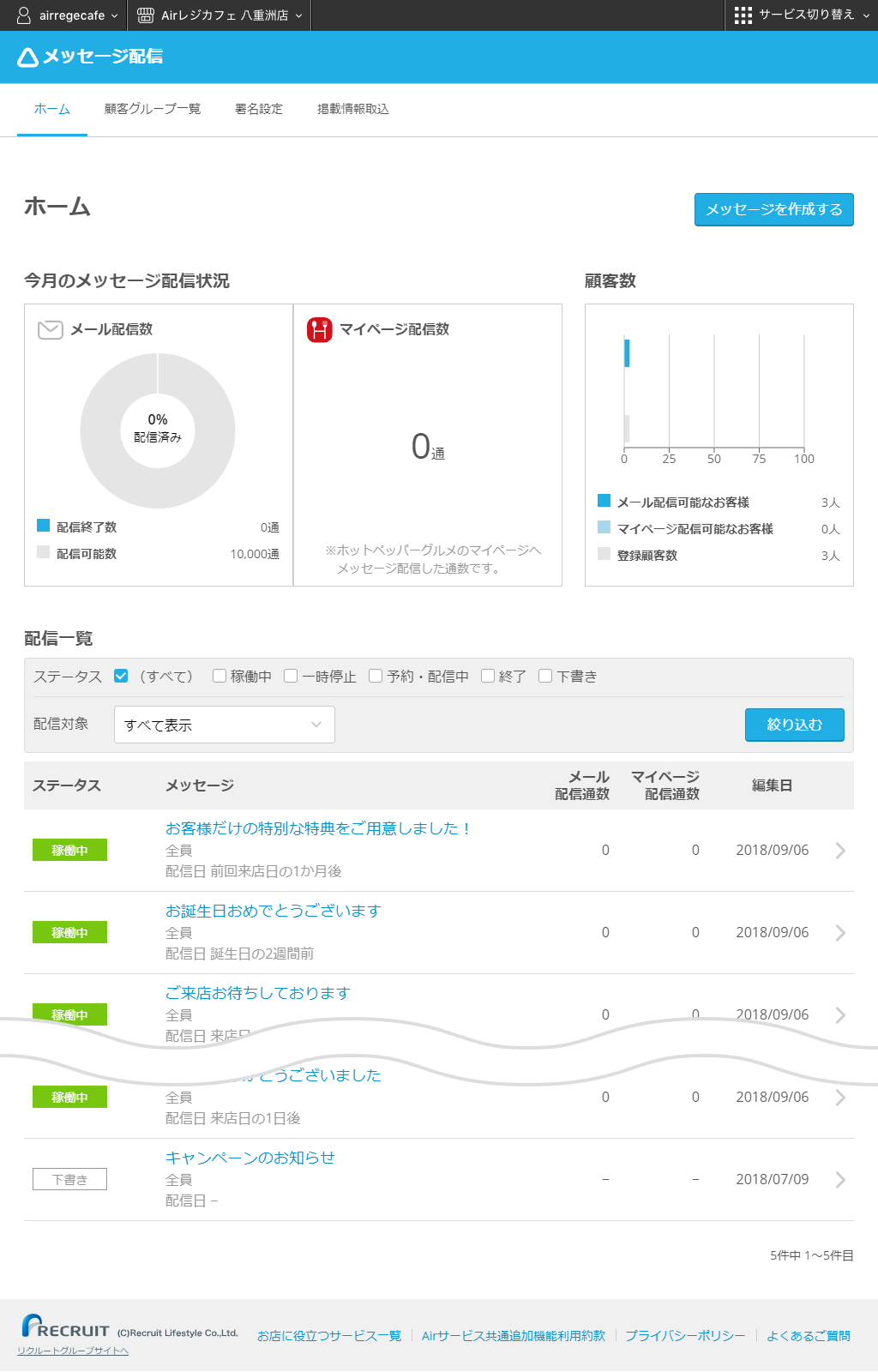Open message キャンペーンのお知らせ
The height and width of the screenshot is (1372, 878).
coord(250,1158)
